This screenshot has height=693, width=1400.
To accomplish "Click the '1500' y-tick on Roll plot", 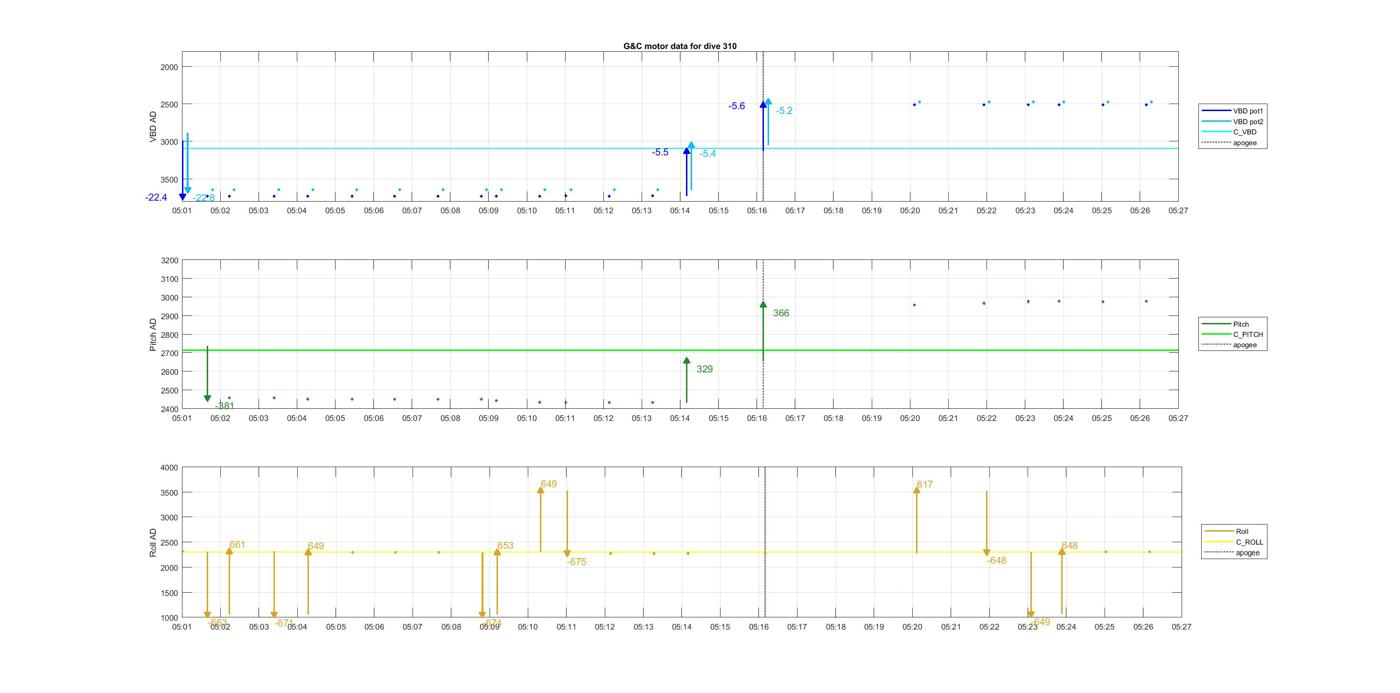I will click(x=169, y=592).
